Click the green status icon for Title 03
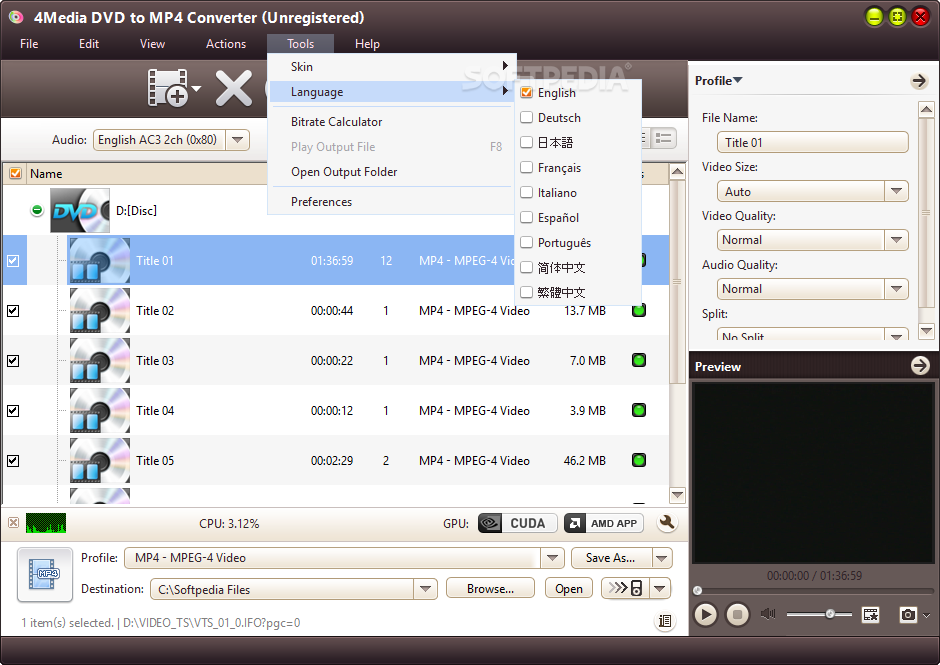 tap(639, 360)
